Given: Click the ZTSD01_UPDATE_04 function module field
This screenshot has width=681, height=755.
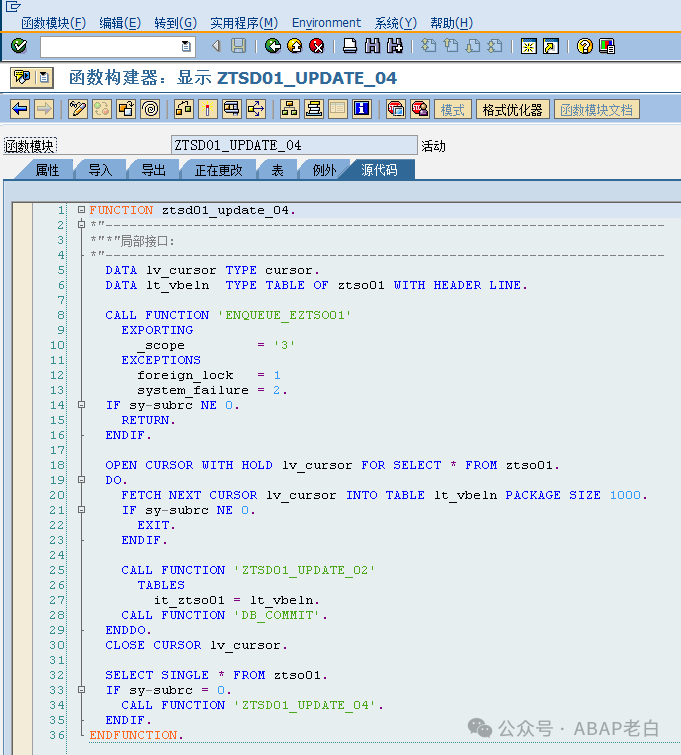Looking at the screenshot, I should [x=294, y=145].
